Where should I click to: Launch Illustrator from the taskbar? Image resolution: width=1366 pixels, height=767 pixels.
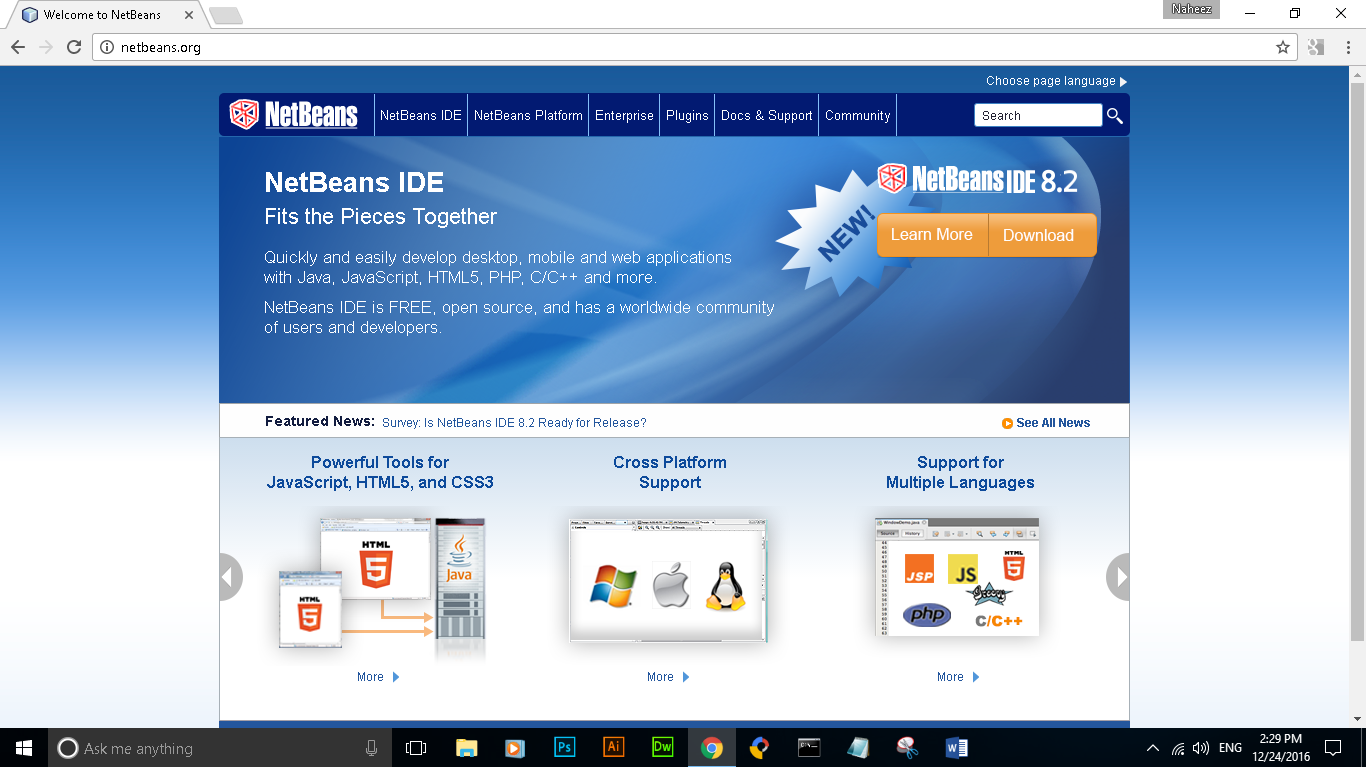pos(613,748)
